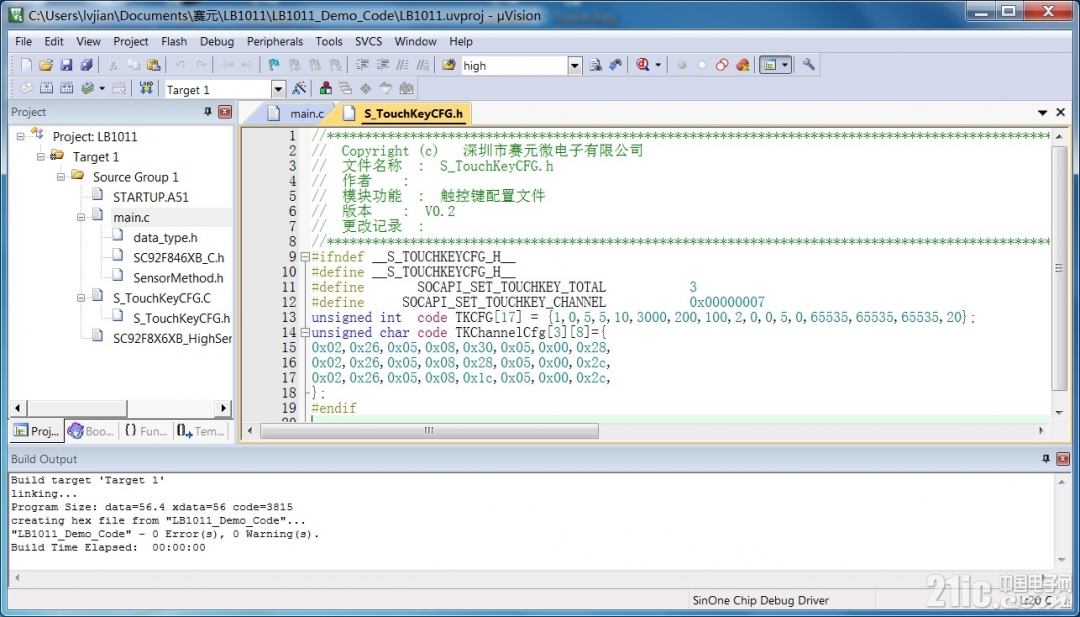Open the Peripherals menu
Viewport: 1080px width, 617px height.
(x=275, y=41)
